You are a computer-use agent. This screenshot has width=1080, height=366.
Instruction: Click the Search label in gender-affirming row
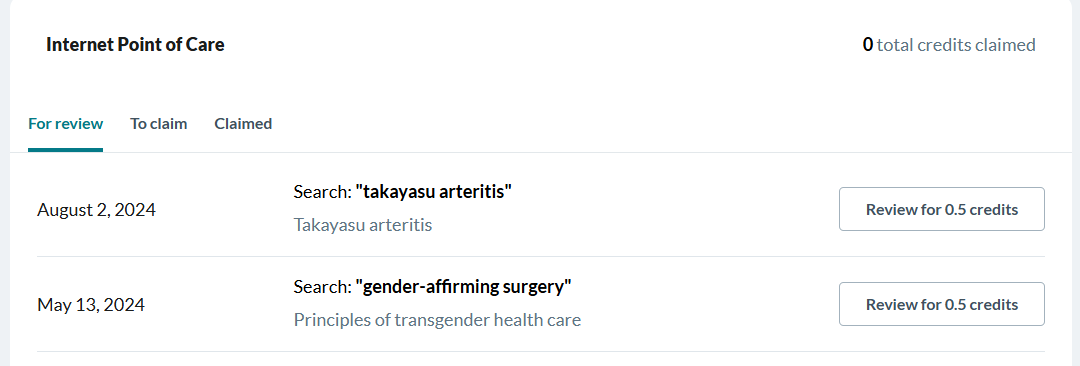point(322,287)
